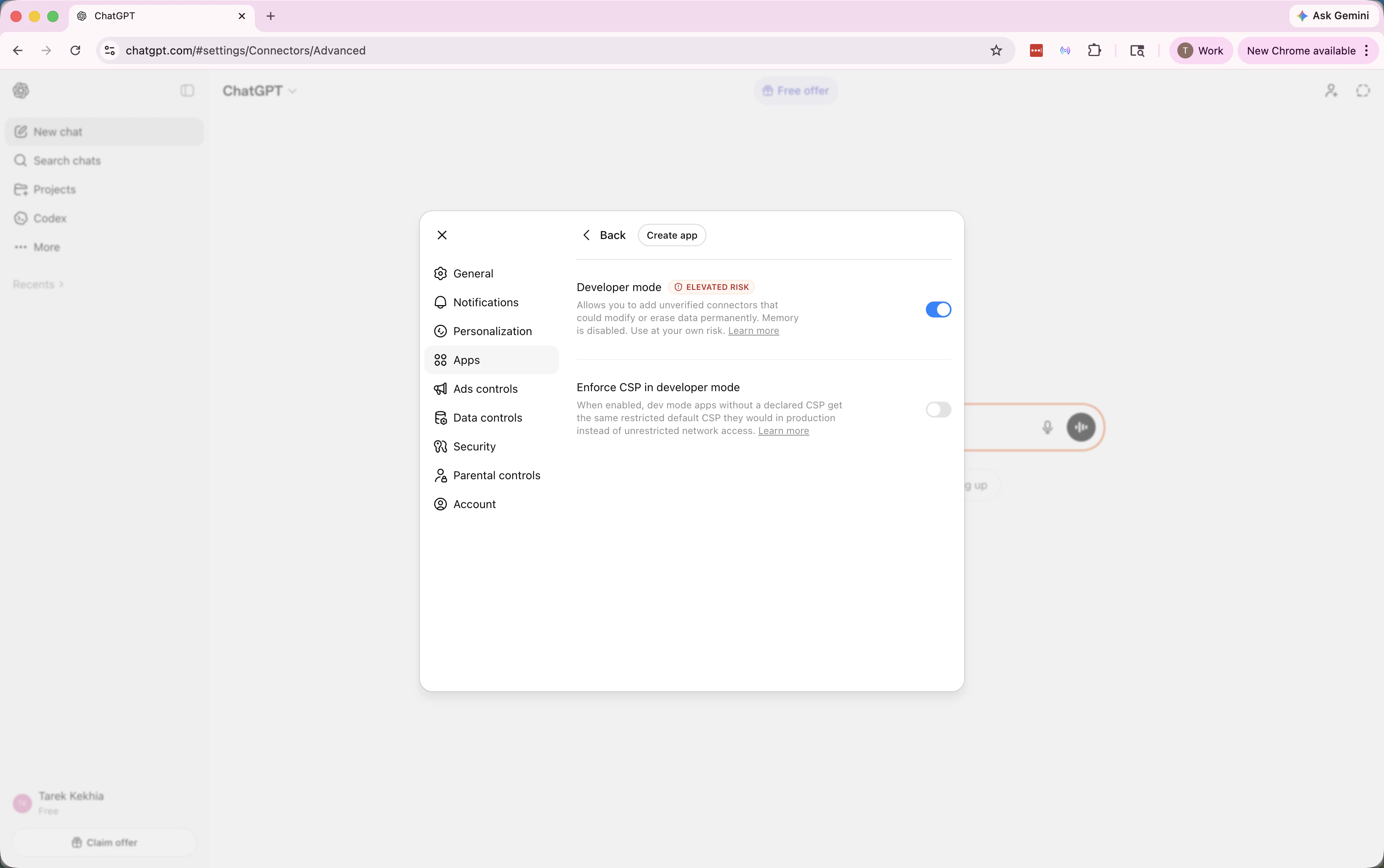
Task: Open the red extension icon
Action: [x=1036, y=50]
